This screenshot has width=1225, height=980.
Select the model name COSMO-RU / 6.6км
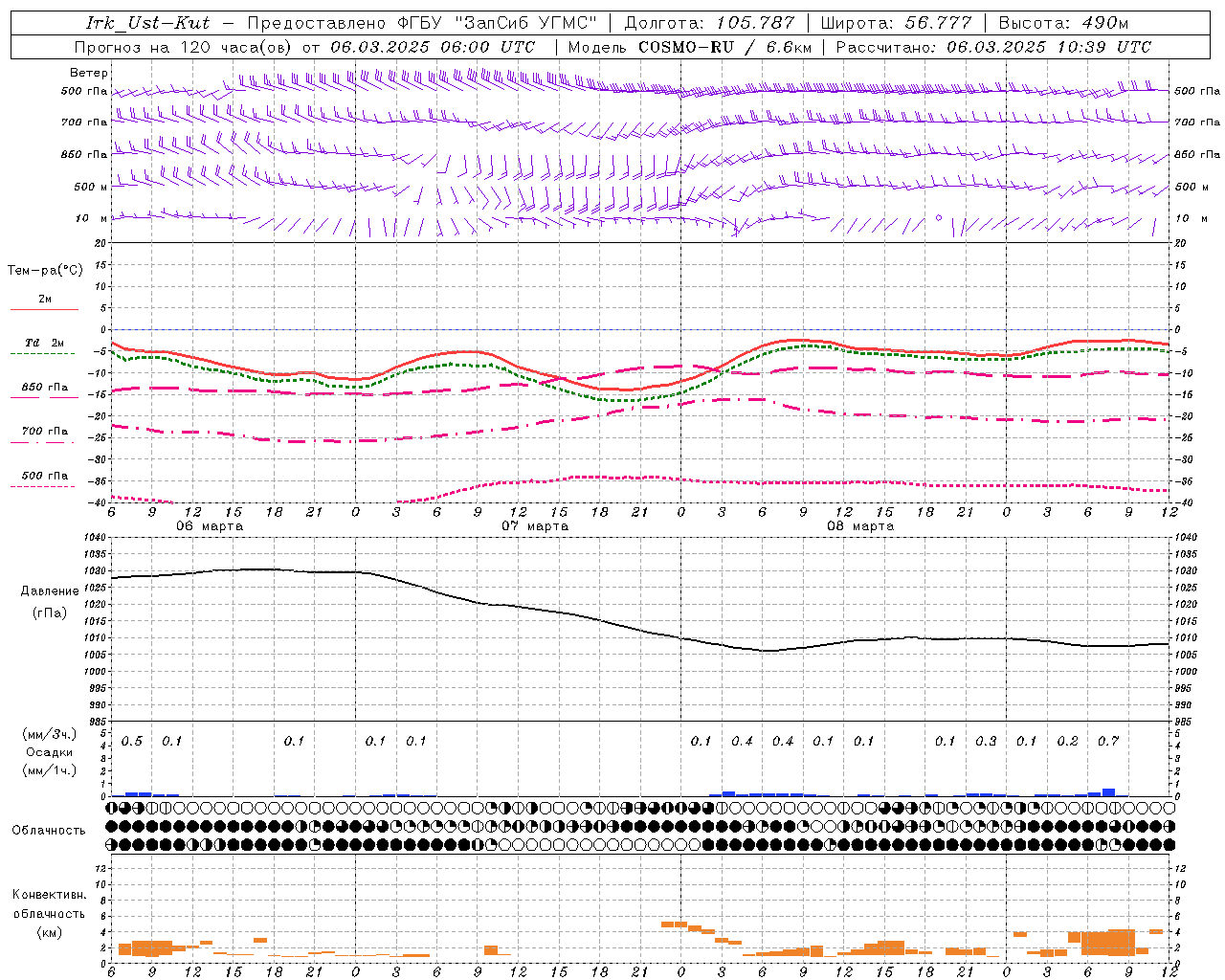click(x=724, y=47)
